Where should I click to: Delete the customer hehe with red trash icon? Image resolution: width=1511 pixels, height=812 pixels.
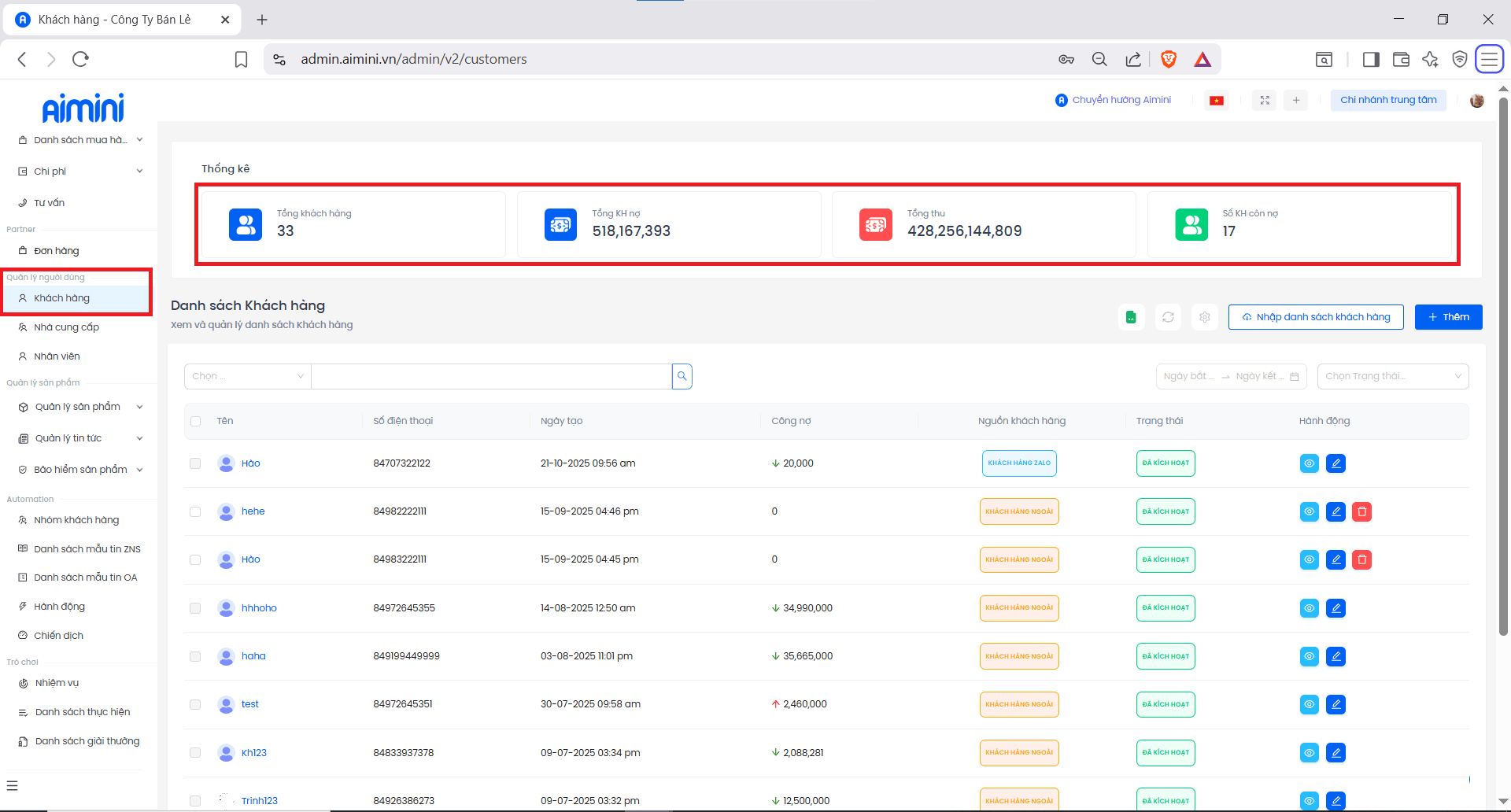[1361, 512]
